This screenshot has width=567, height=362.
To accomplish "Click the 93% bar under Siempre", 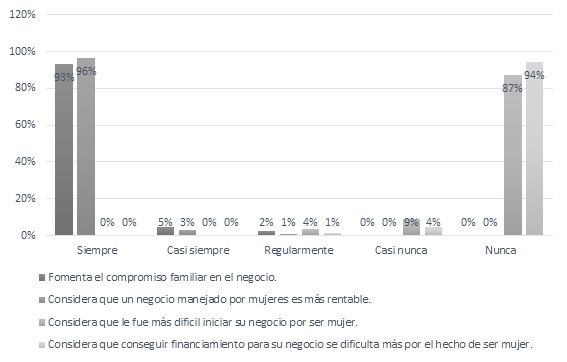I will 64,150.
